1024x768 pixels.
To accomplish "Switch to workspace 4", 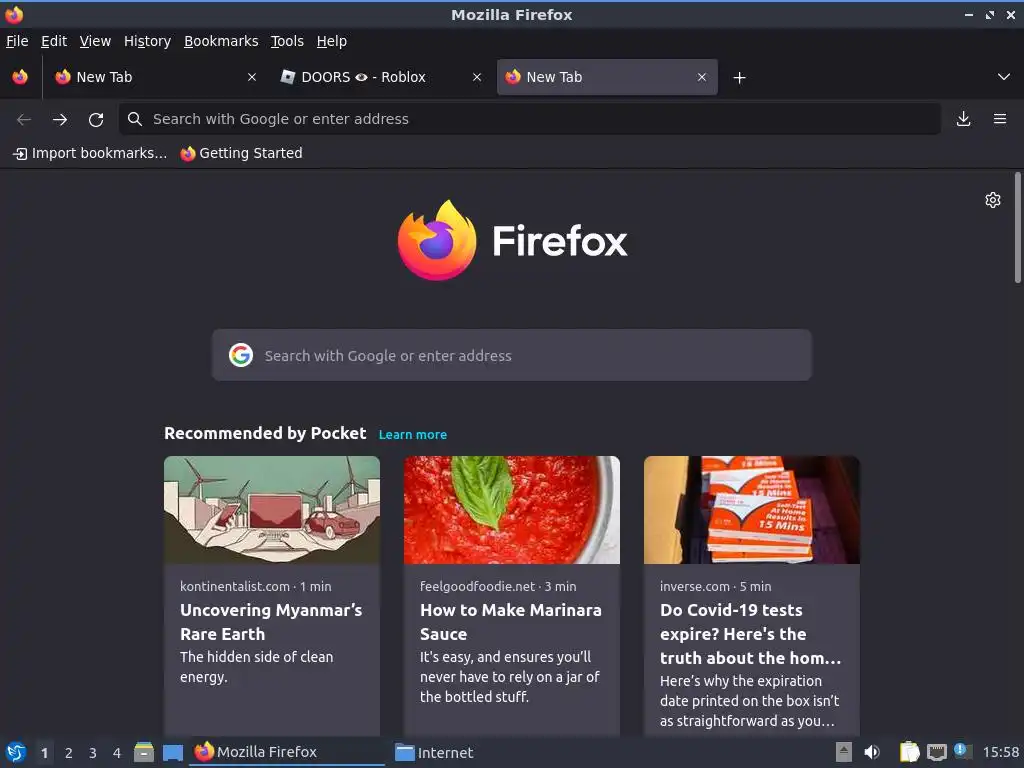I will tap(117, 753).
